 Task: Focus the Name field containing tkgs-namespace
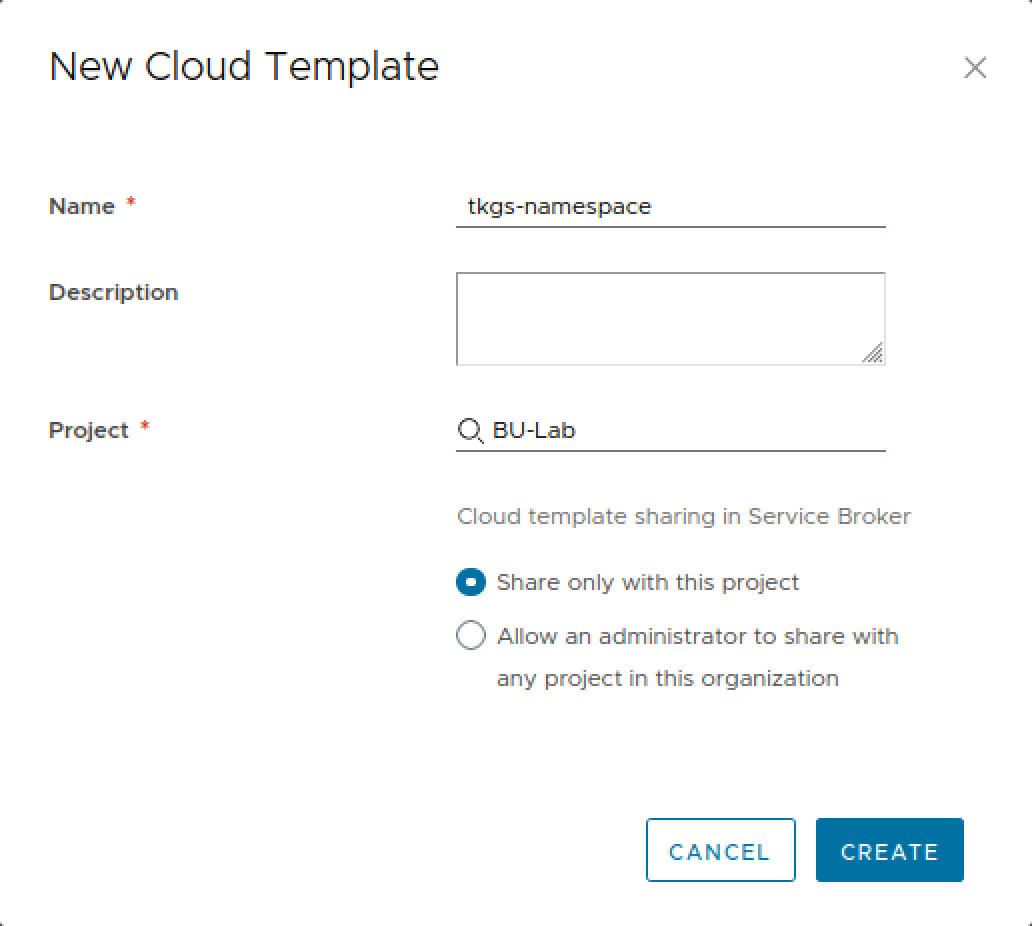click(x=671, y=207)
